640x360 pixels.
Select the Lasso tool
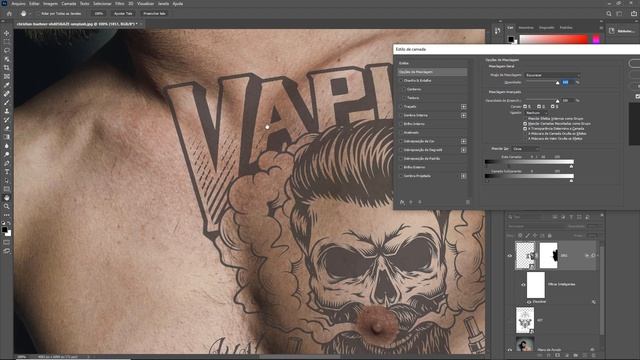(7, 51)
